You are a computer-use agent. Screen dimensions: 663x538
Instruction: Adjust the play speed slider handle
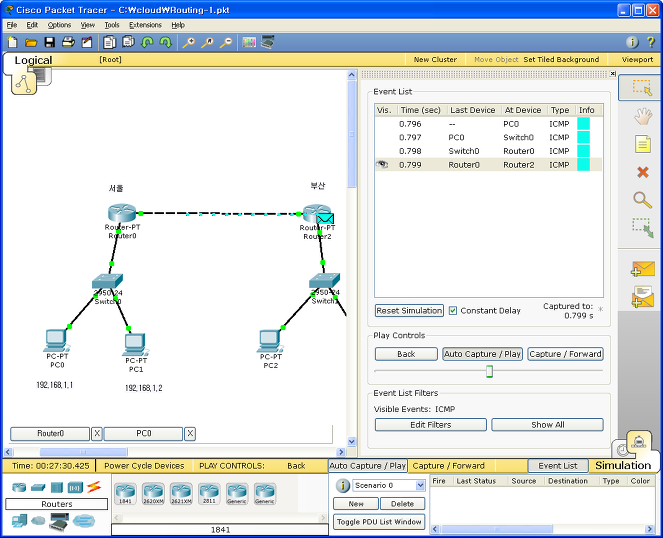pos(489,371)
